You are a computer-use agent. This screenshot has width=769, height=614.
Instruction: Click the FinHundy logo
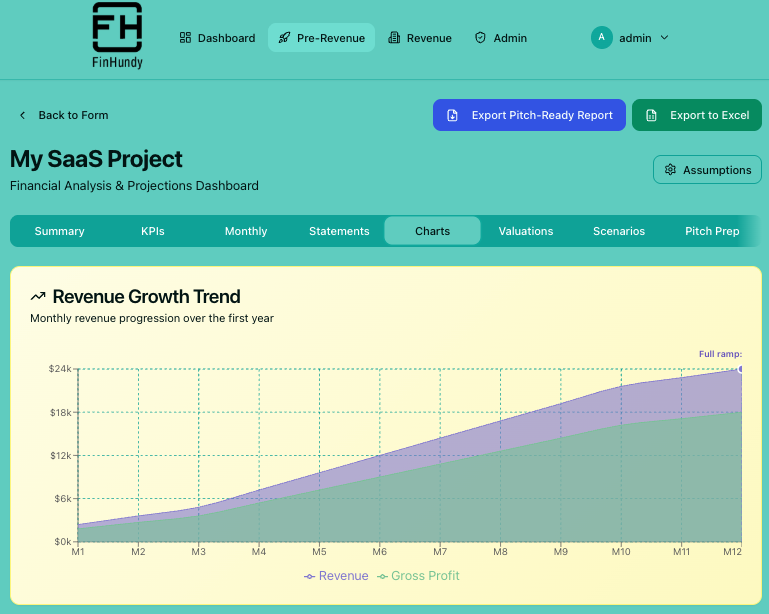117,35
